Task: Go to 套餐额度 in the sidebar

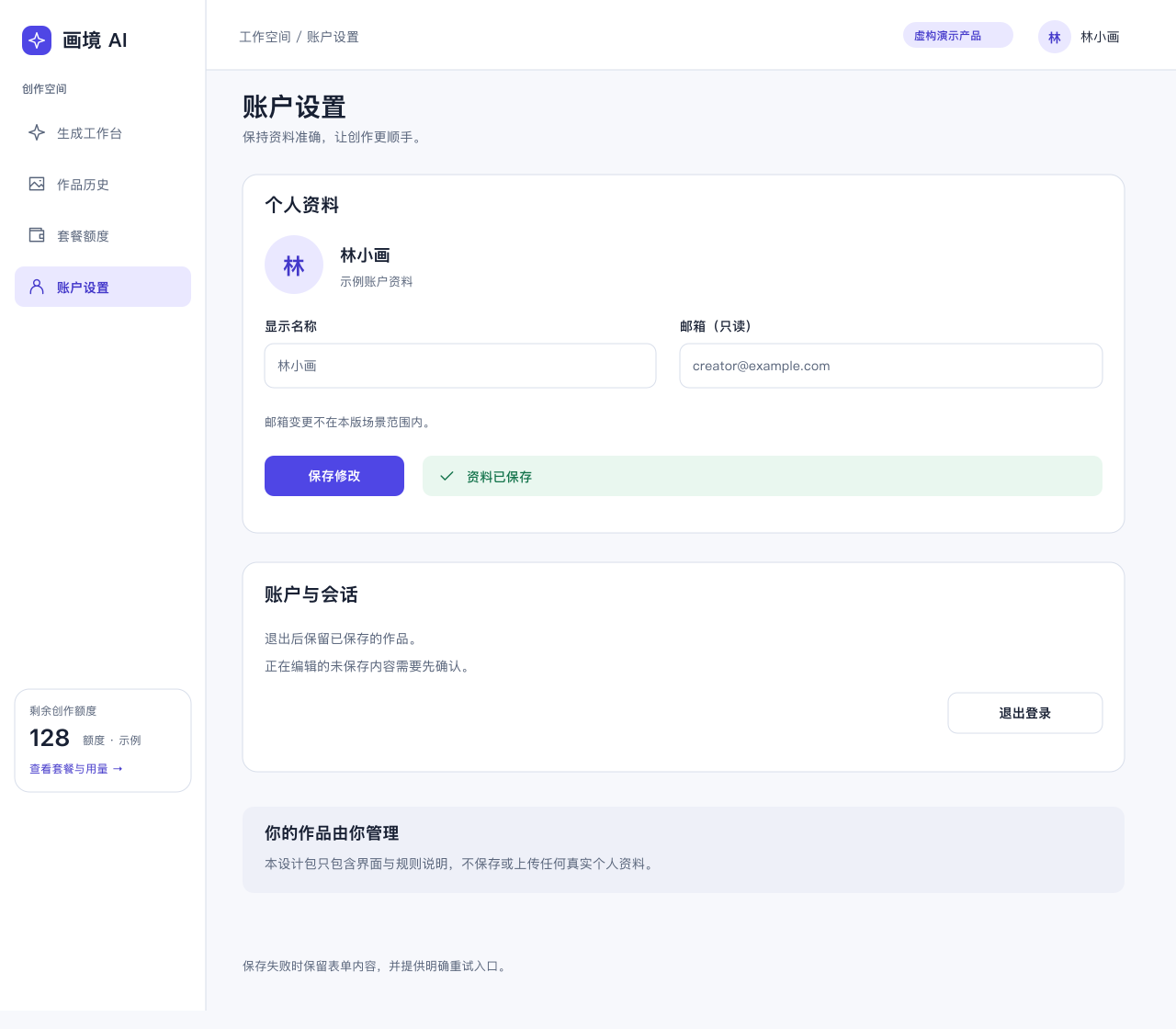Action: tap(103, 235)
